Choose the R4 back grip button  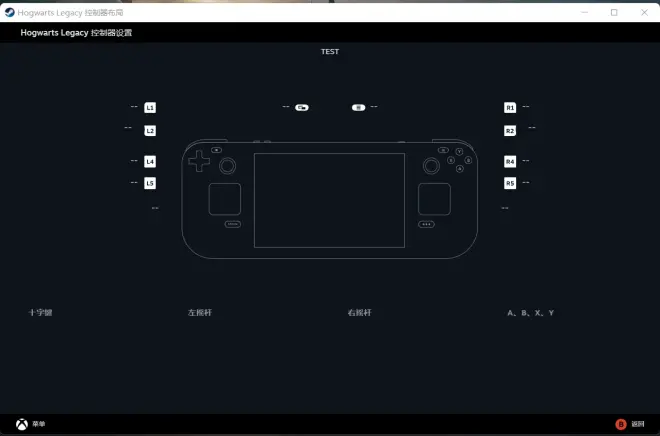[510, 162]
